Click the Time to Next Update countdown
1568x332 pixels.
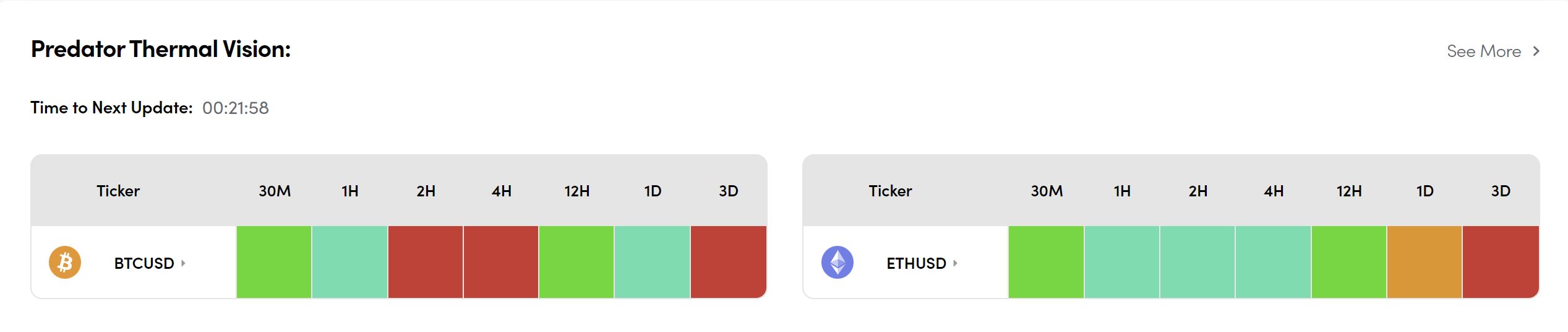[235, 108]
